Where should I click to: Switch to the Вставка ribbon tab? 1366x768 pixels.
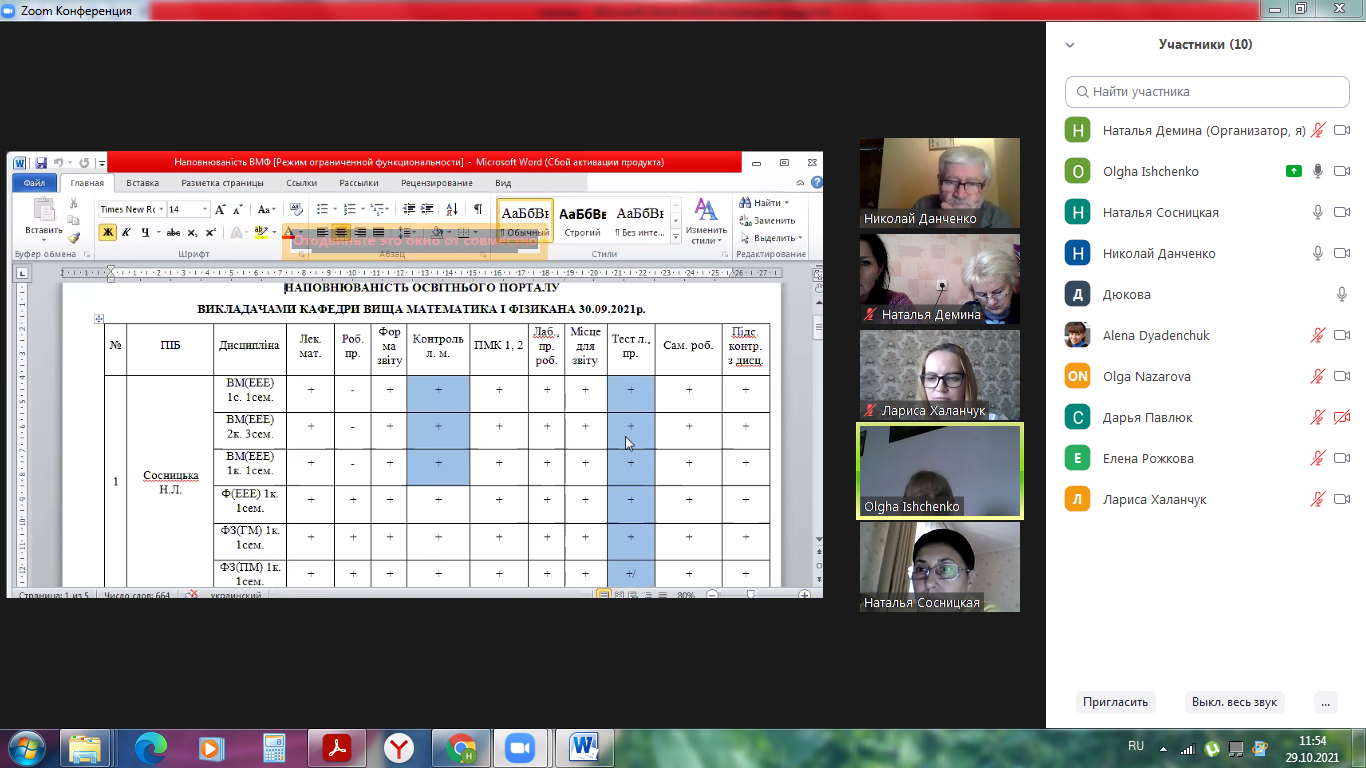(x=143, y=183)
